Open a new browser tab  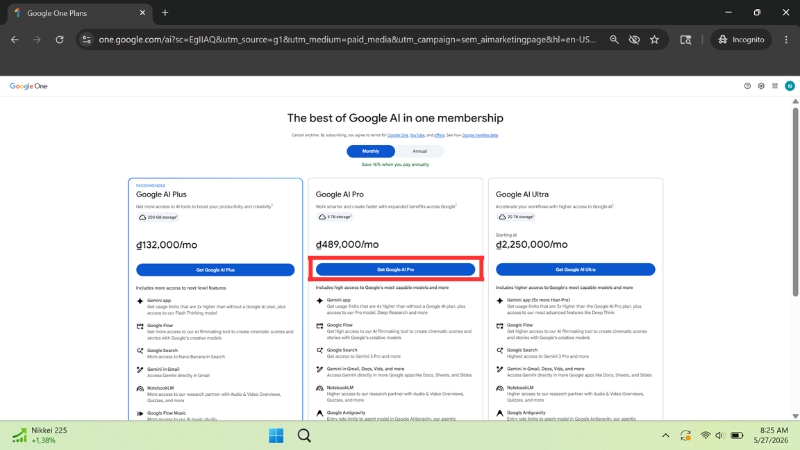165,13
